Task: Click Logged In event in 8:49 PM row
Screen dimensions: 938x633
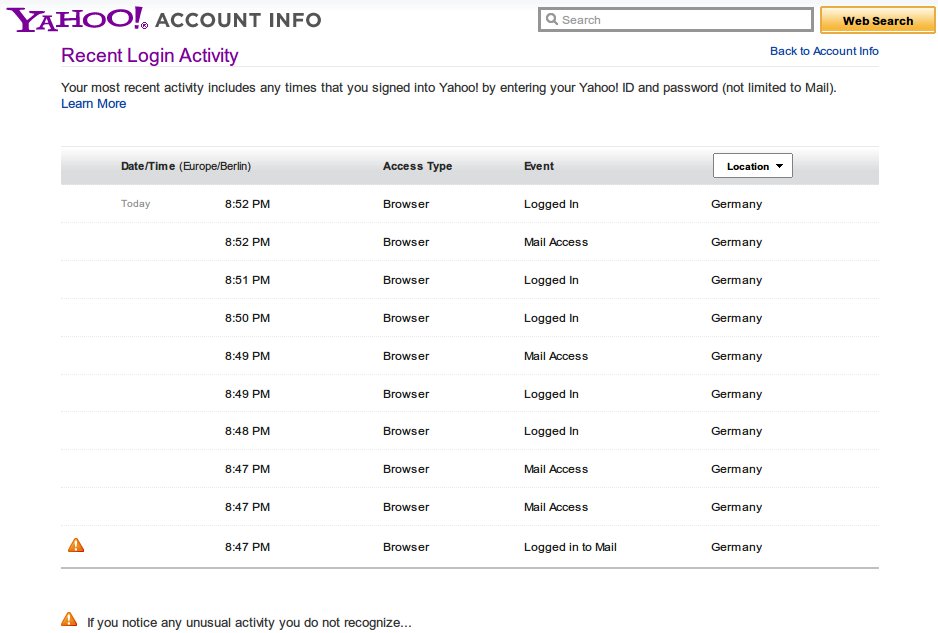Action: [551, 394]
